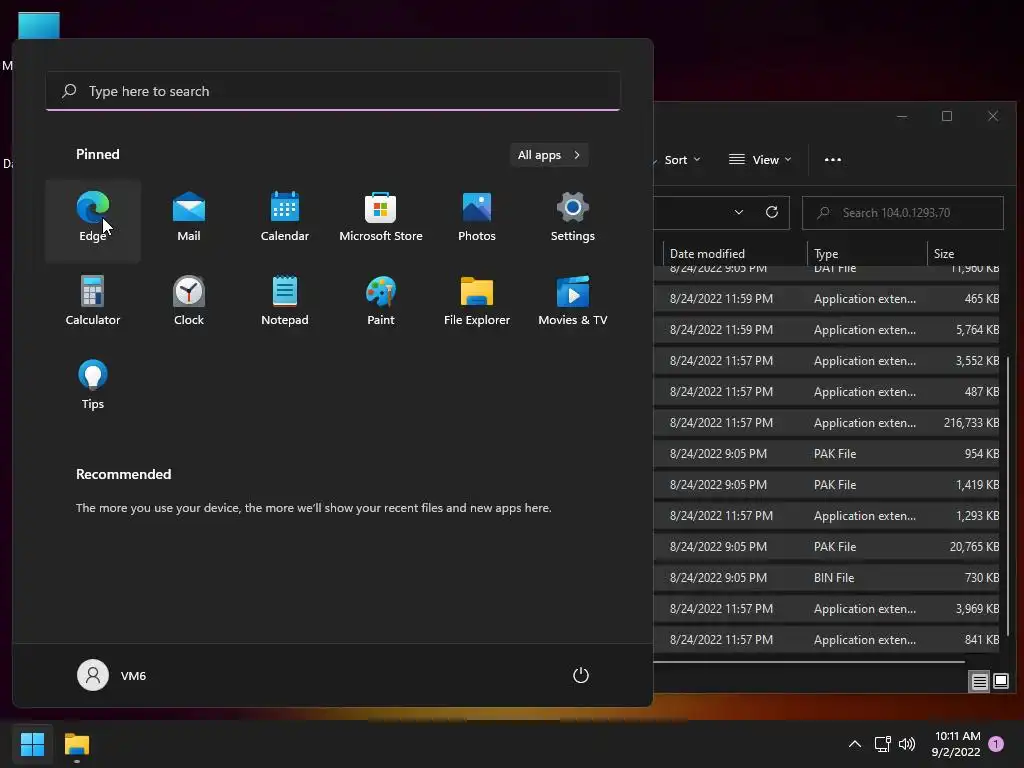Sort by the Type column header

tap(867, 253)
